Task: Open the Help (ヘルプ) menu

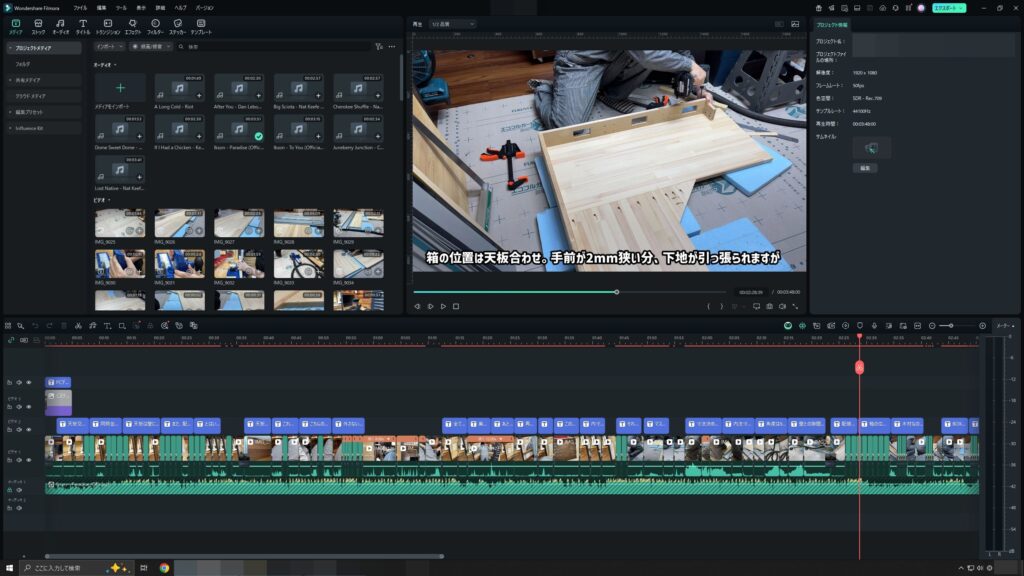Action: 180,7
